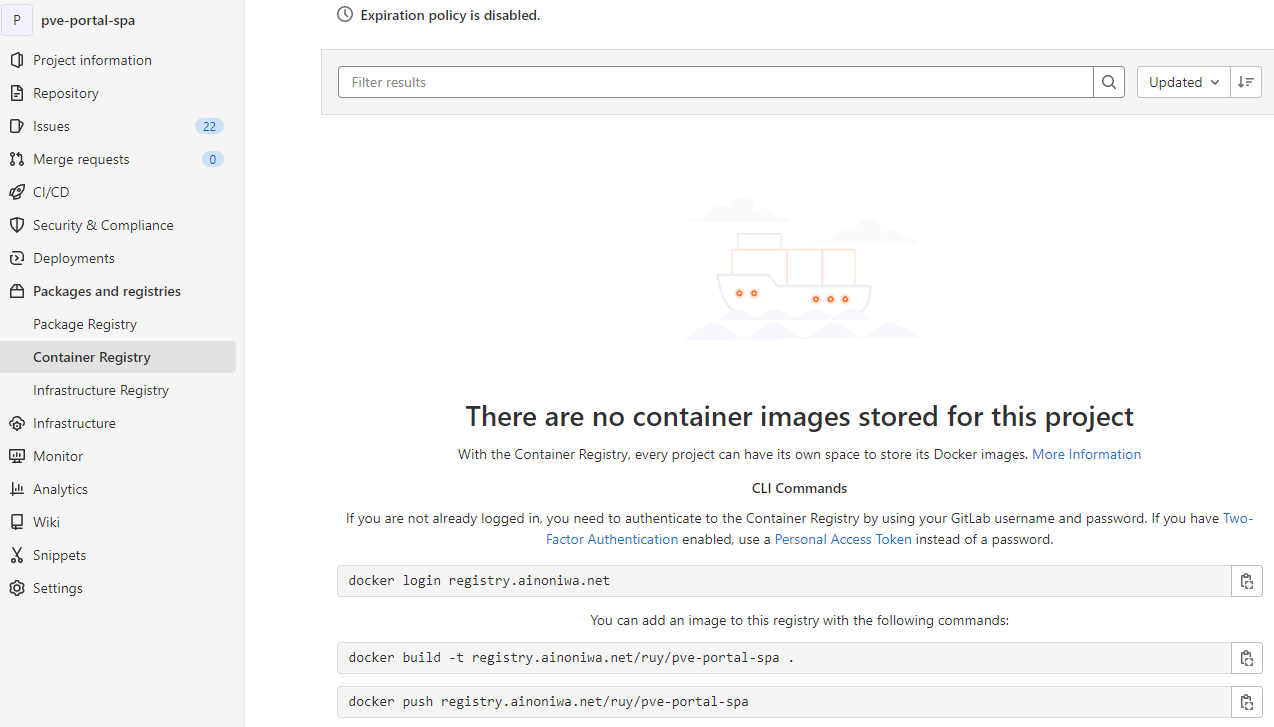
Task: Open the CI/CD pipelines section
Action: (x=48, y=191)
